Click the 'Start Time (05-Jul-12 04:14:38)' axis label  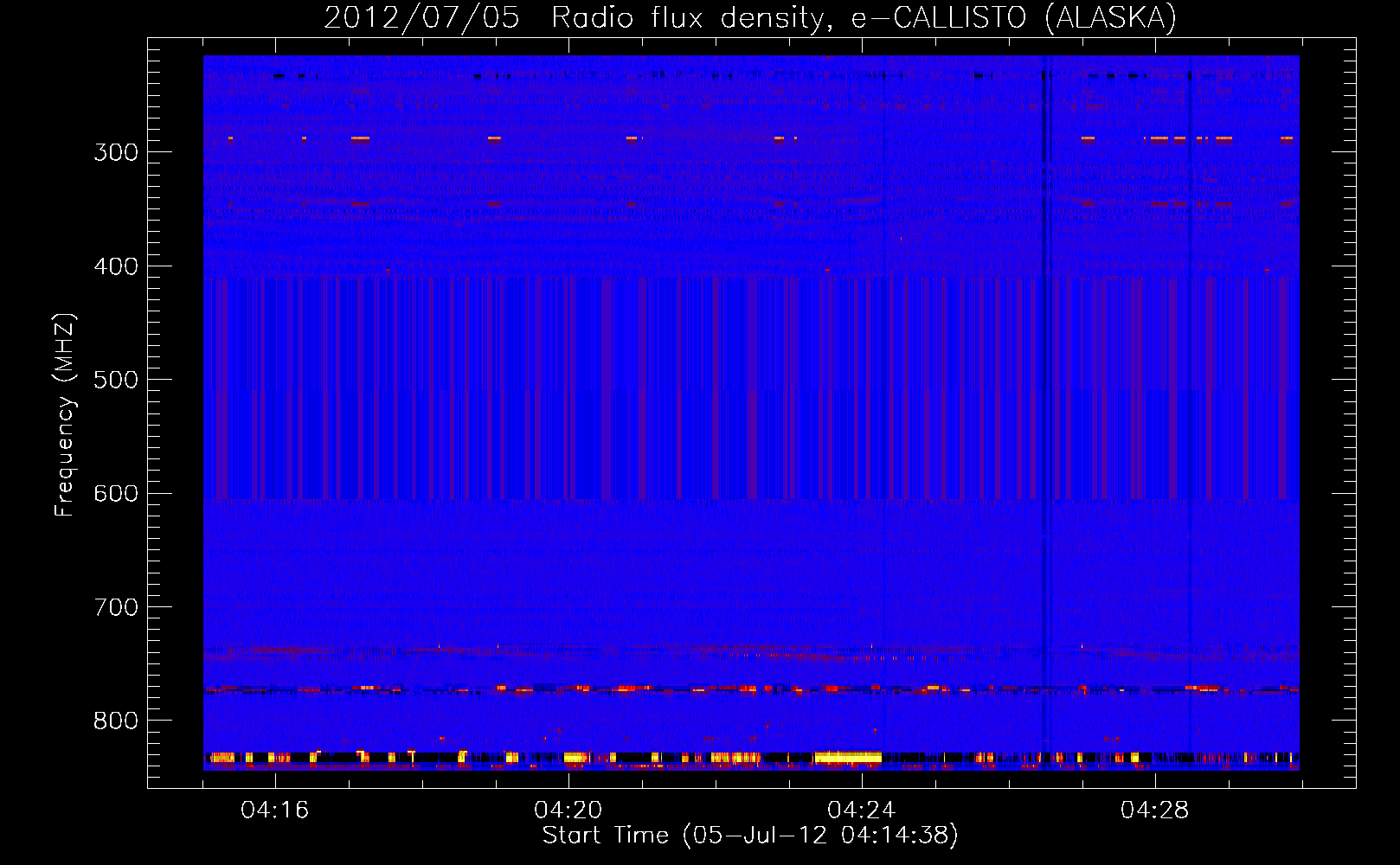coord(750,836)
